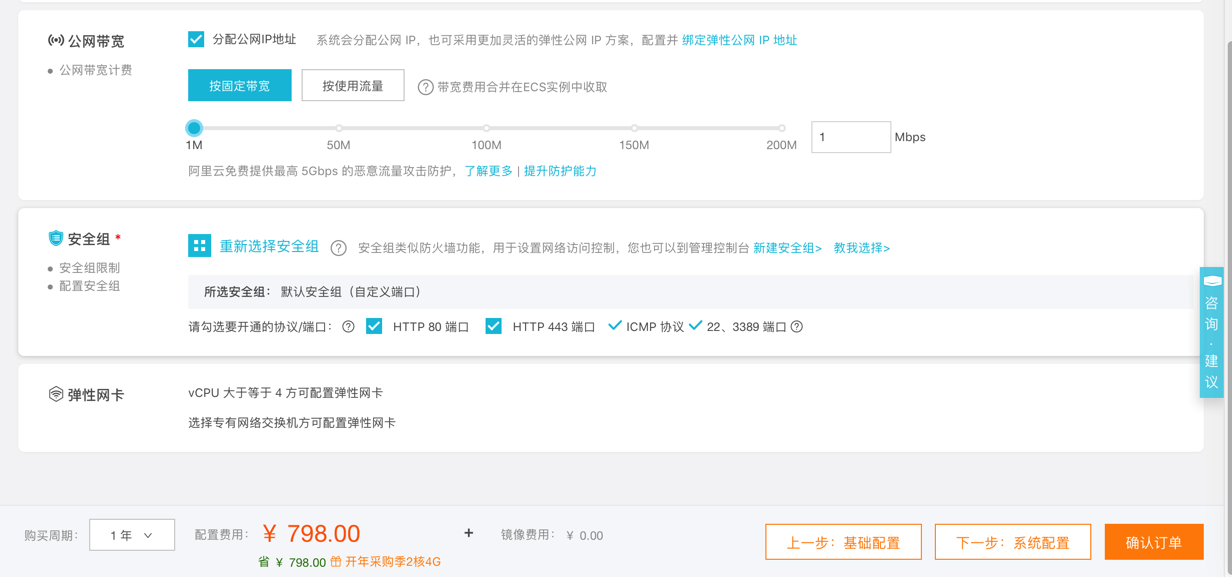Click the elastic network card icon
Screen dimensions: 1232x577
click(56, 394)
